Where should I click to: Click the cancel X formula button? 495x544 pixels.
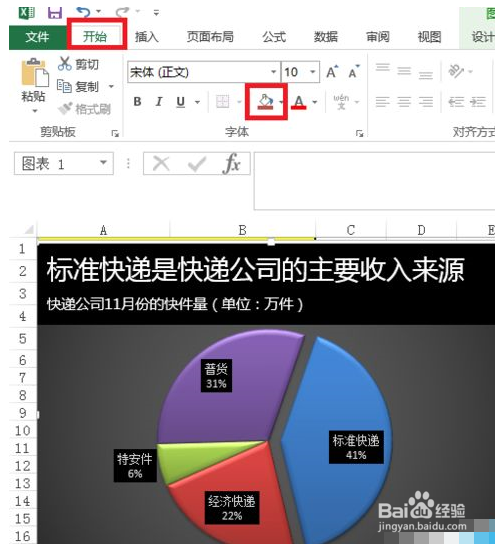point(161,163)
